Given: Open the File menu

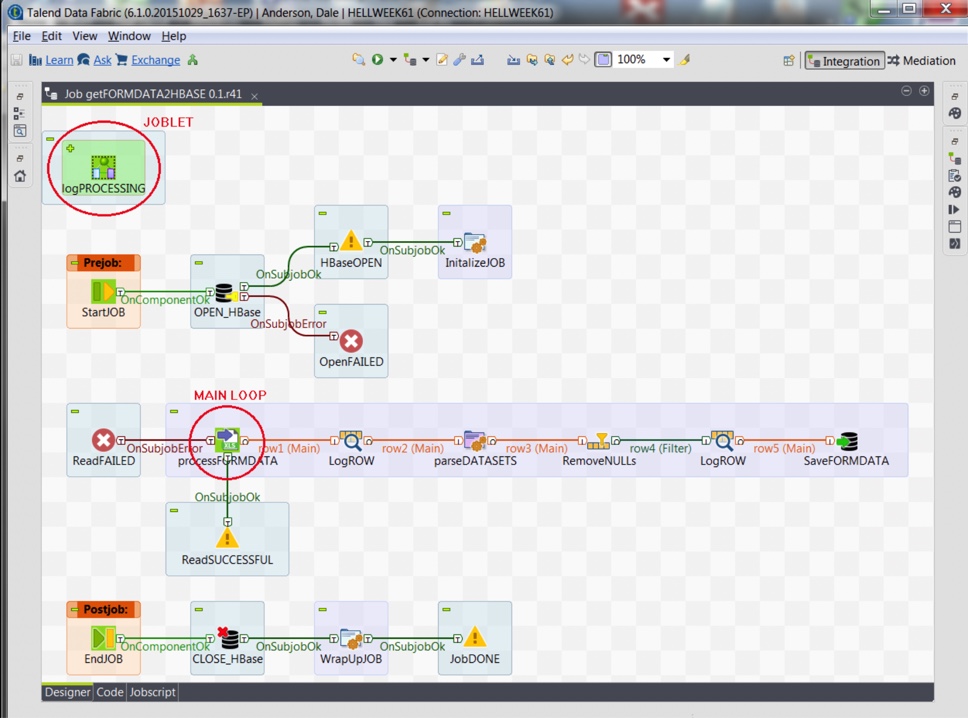Looking at the screenshot, I should pos(22,36).
